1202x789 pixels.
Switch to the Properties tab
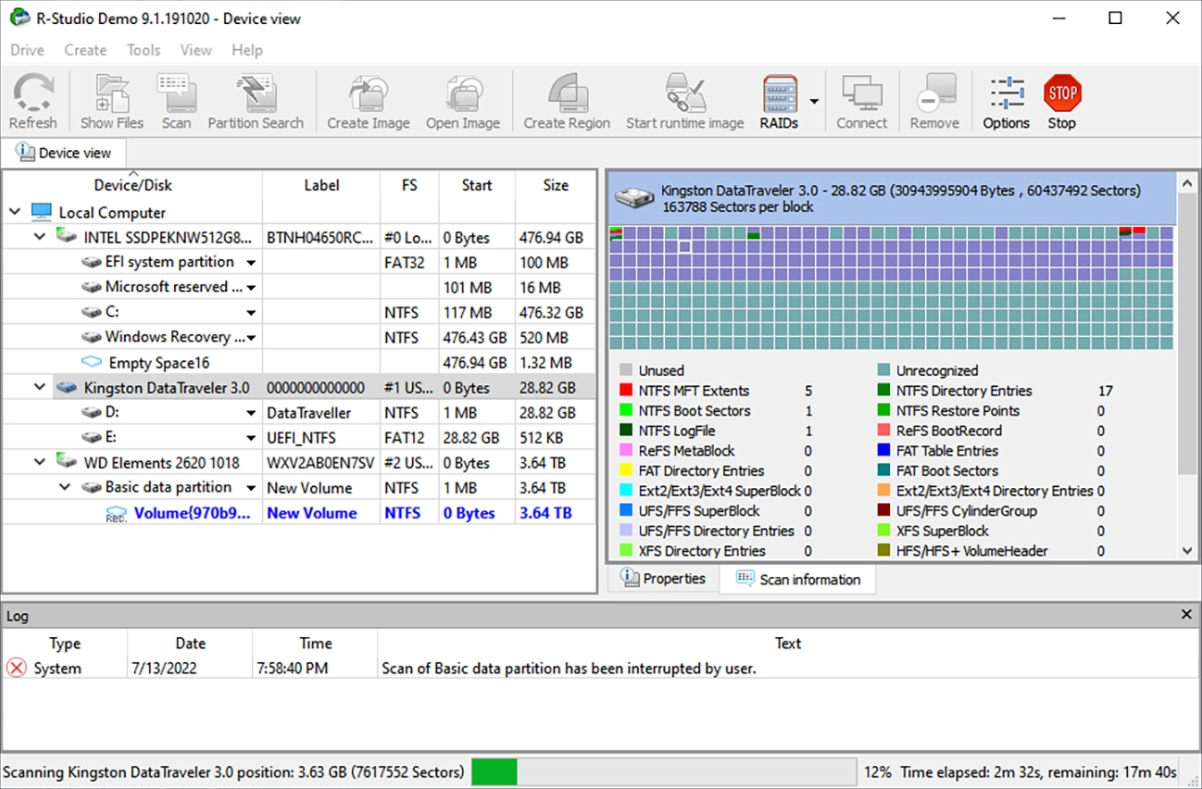coord(663,578)
